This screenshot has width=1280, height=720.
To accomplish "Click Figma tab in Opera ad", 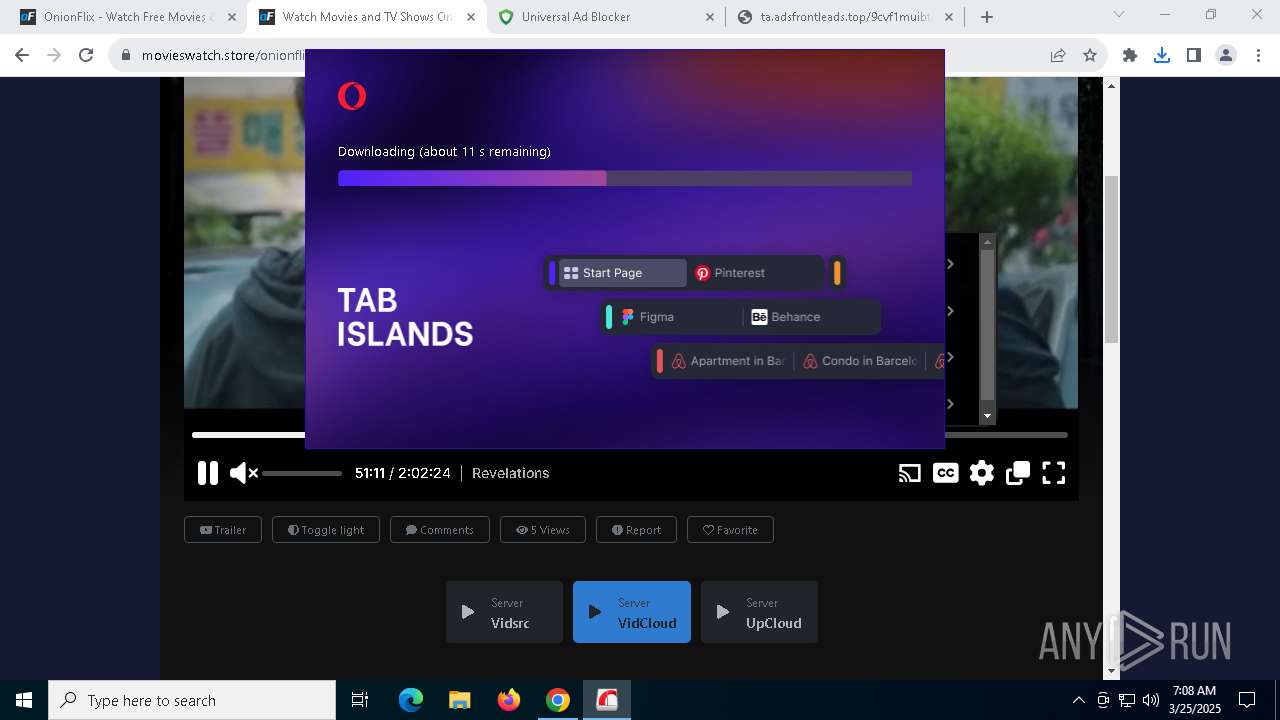I will point(678,317).
